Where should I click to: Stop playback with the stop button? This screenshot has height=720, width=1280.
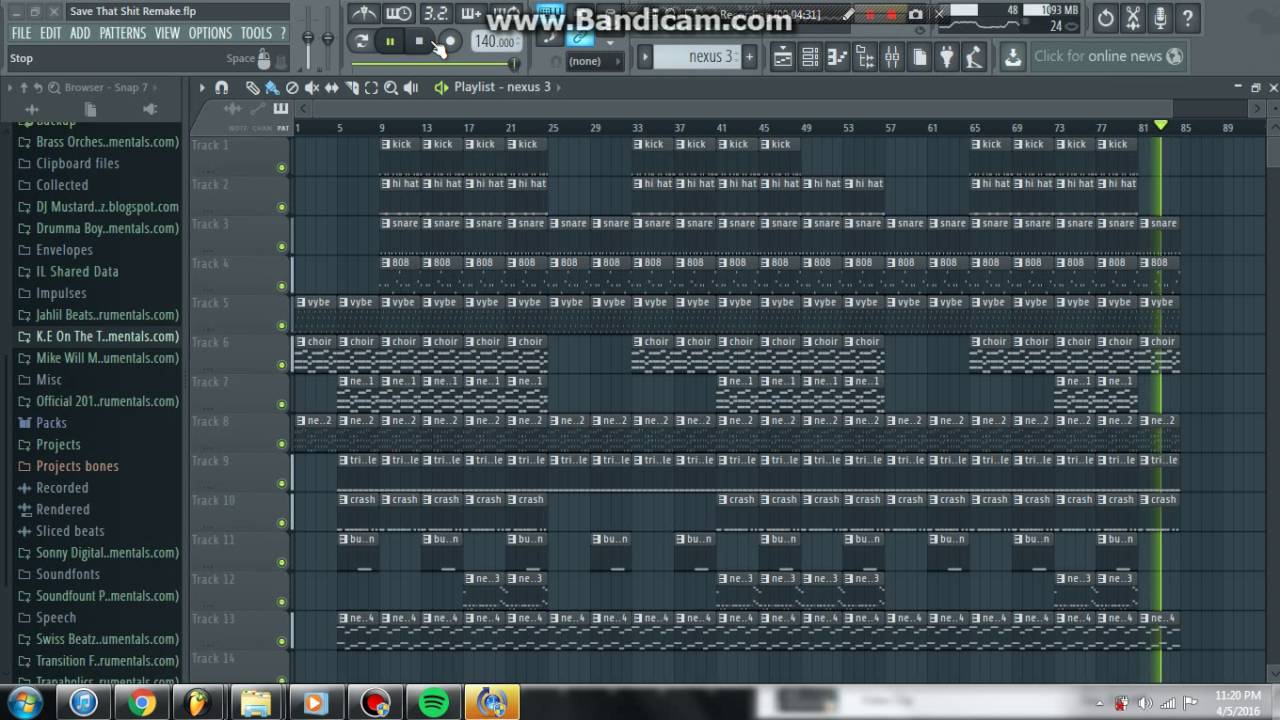419,41
